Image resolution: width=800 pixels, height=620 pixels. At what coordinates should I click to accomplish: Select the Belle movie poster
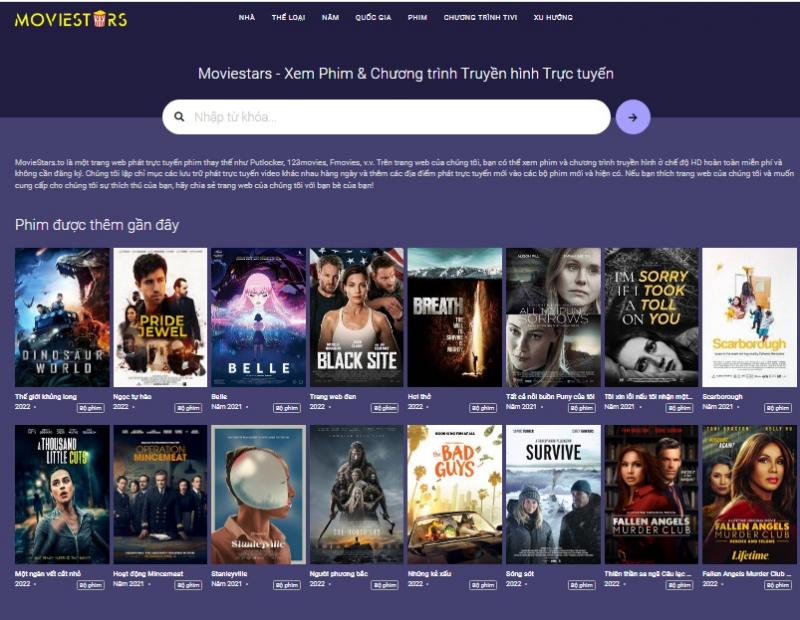pos(259,317)
